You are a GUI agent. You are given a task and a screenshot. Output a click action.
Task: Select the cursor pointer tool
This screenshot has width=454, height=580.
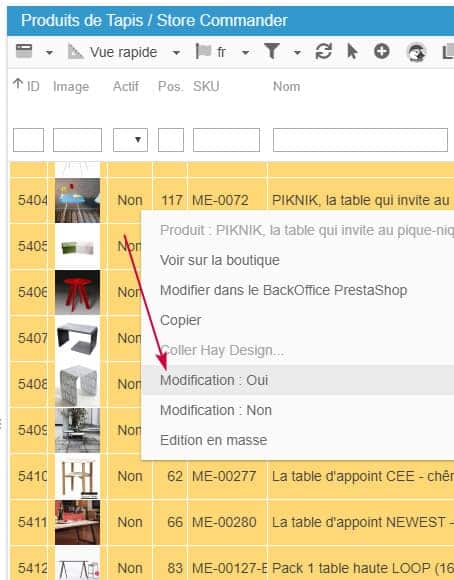(352, 51)
